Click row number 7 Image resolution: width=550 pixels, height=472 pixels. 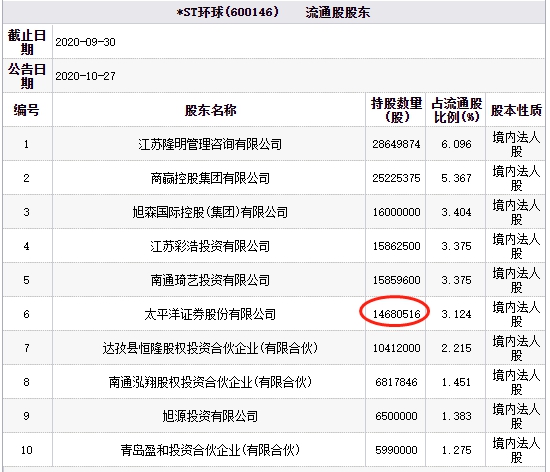point(26,348)
